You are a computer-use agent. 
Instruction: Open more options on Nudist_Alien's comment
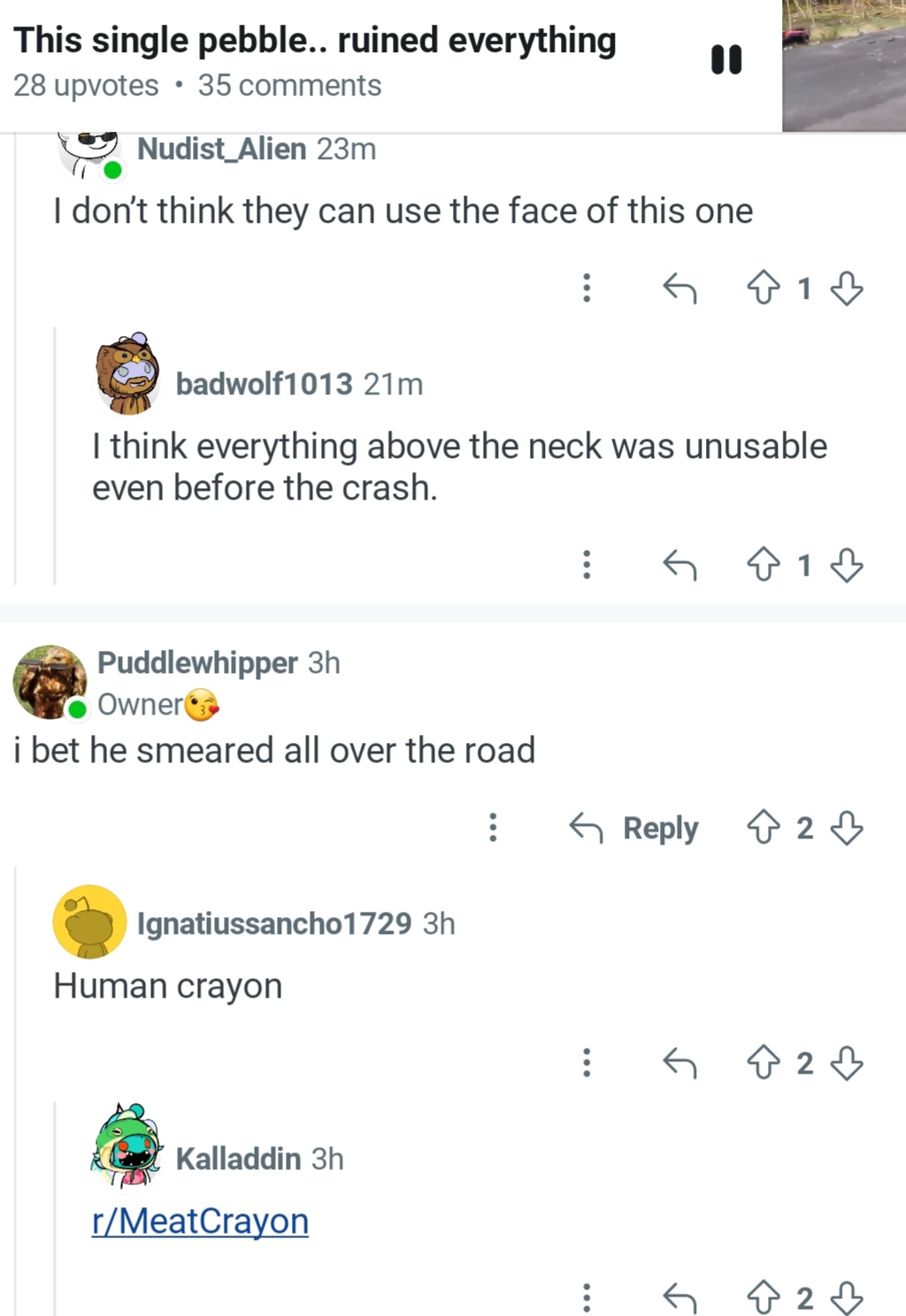click(x=587, y=287)
